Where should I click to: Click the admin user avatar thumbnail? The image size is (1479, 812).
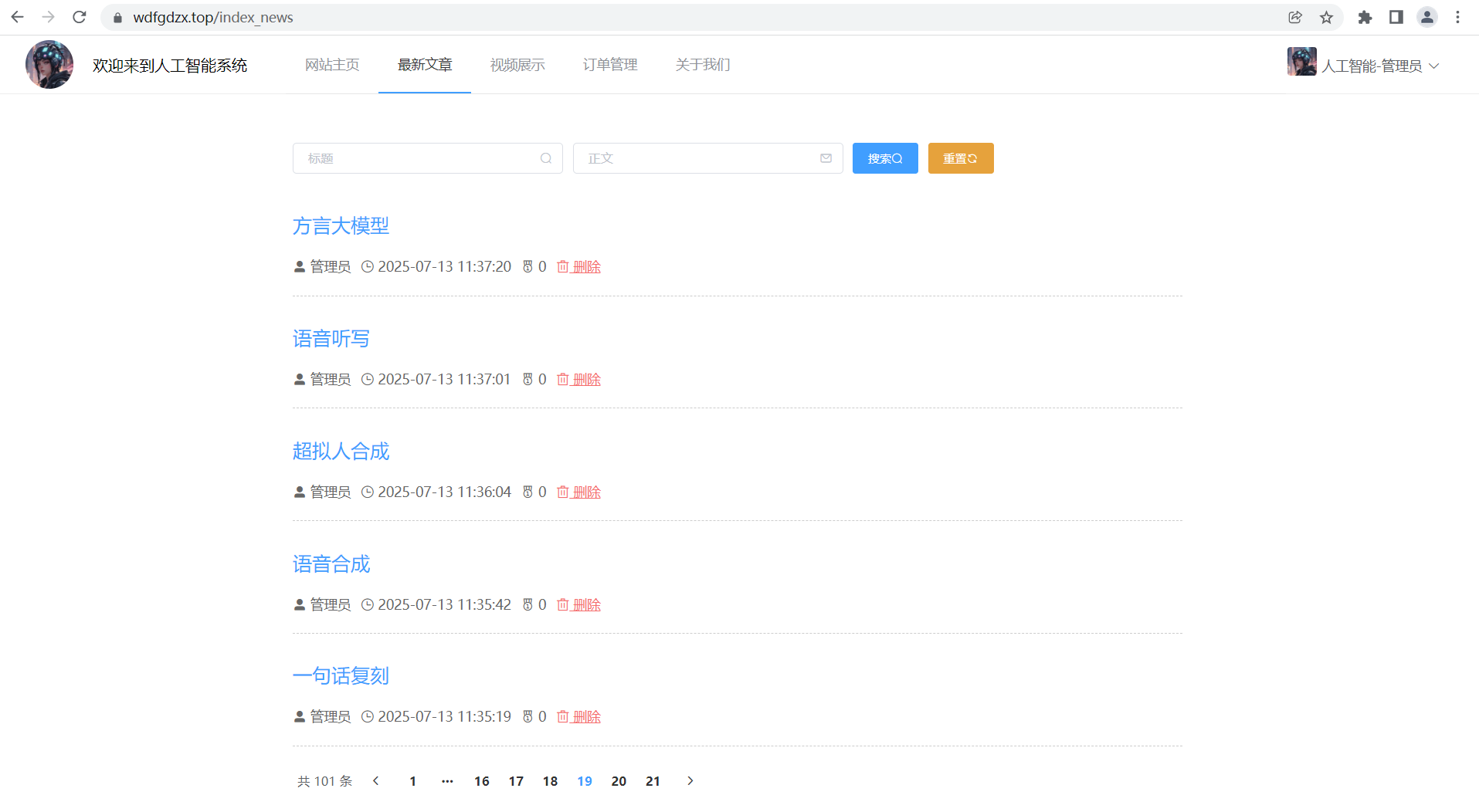1301,62
